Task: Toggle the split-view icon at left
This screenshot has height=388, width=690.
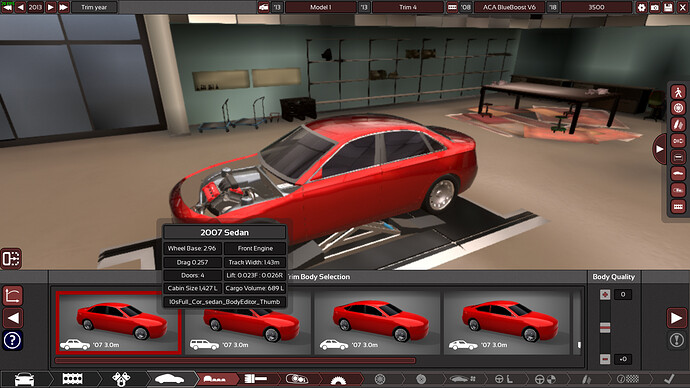Action: click(11, 258)
